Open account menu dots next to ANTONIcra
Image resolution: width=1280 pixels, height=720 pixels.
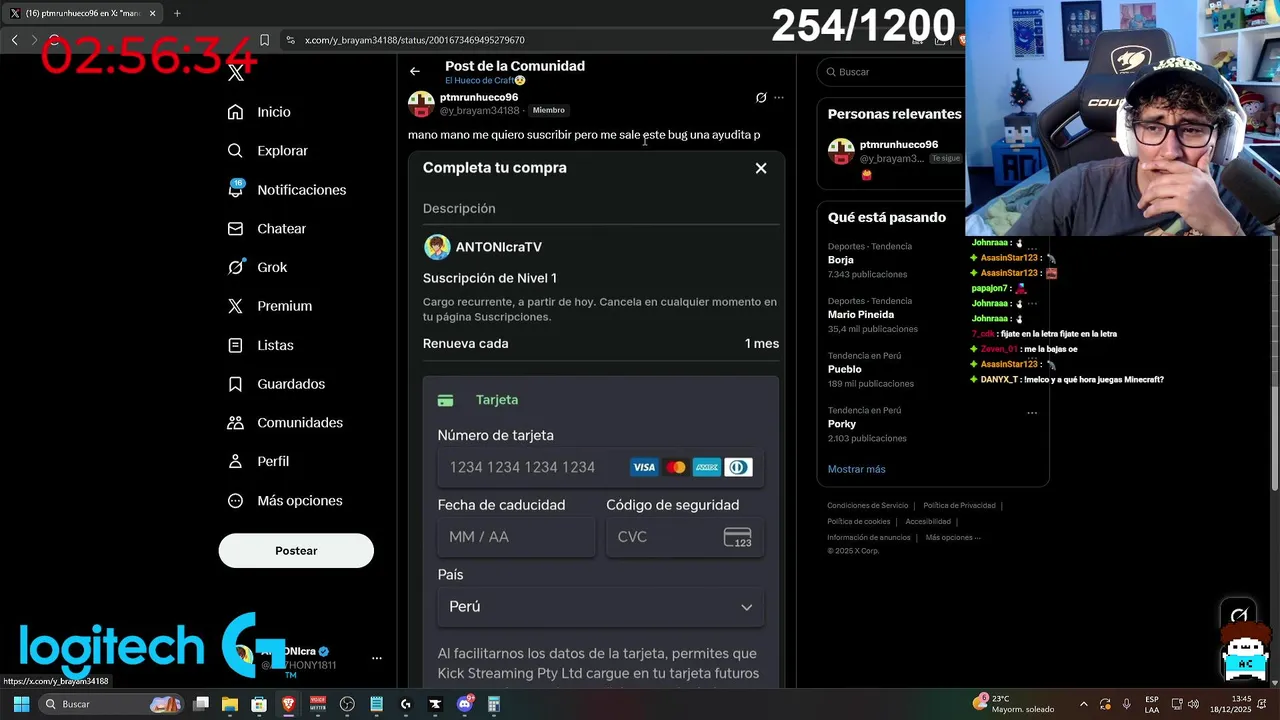click(377, 658)
